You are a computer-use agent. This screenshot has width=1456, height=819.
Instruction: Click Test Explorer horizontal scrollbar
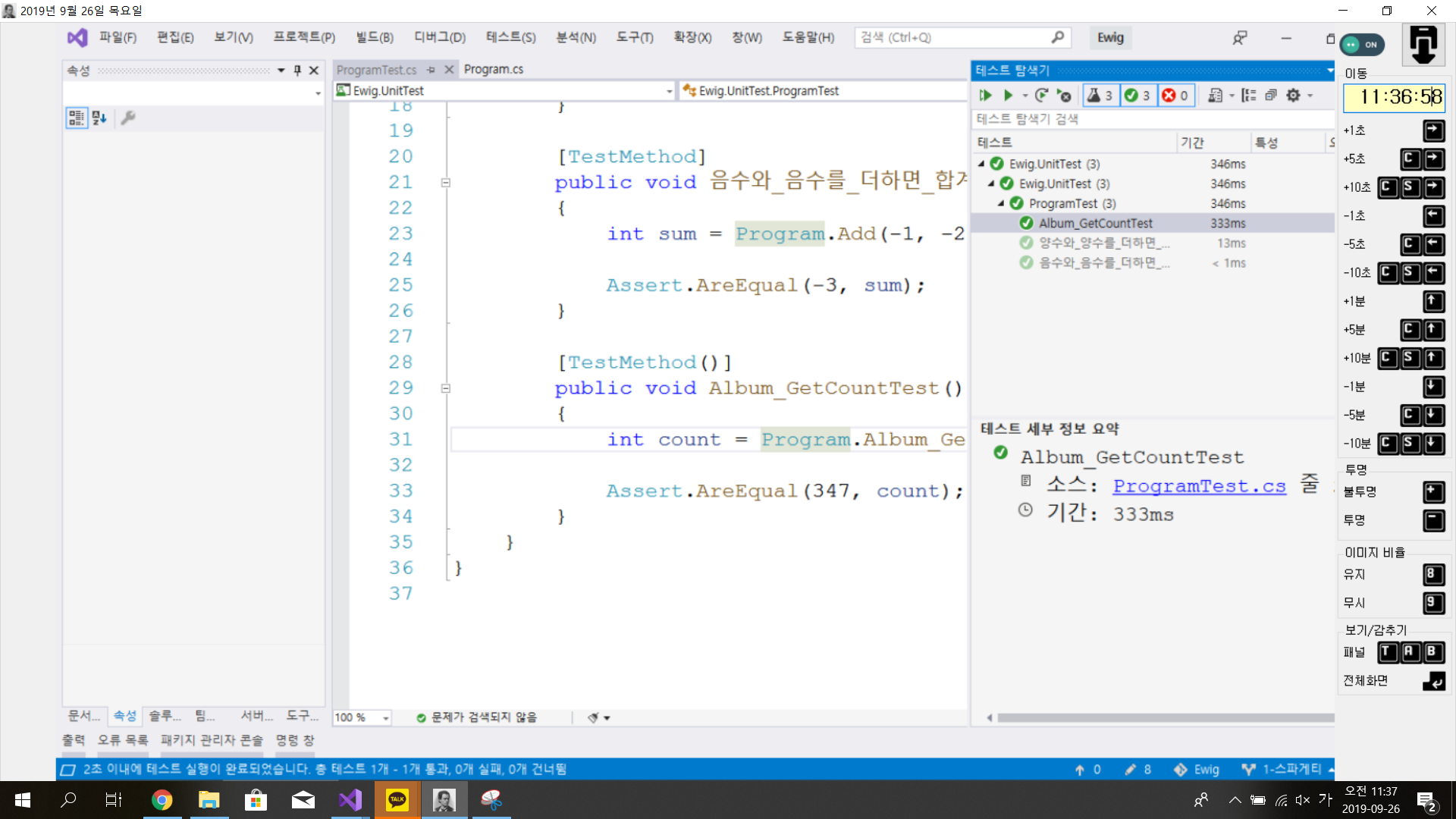point(1164,717)
